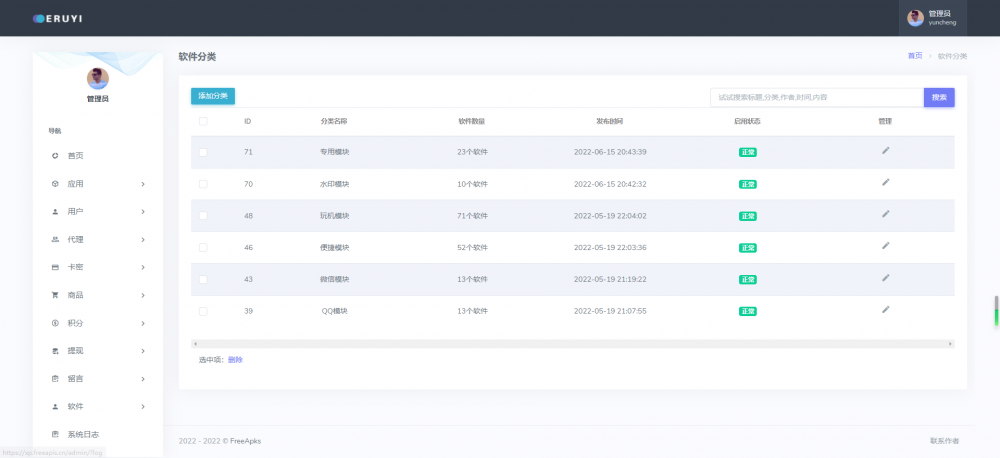The width and height of the screenshot is (1000, 458).
Task: Click the edit pencil for 专用模块 row
Action: pos(885,150)
